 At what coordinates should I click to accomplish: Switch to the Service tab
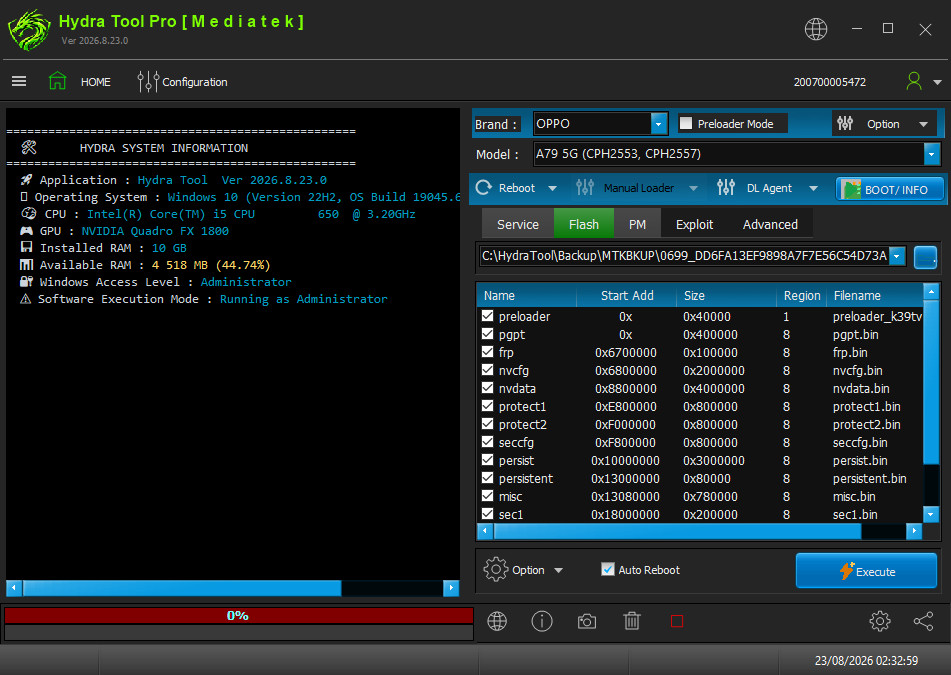pyautogui.click(x=517, y=224)
